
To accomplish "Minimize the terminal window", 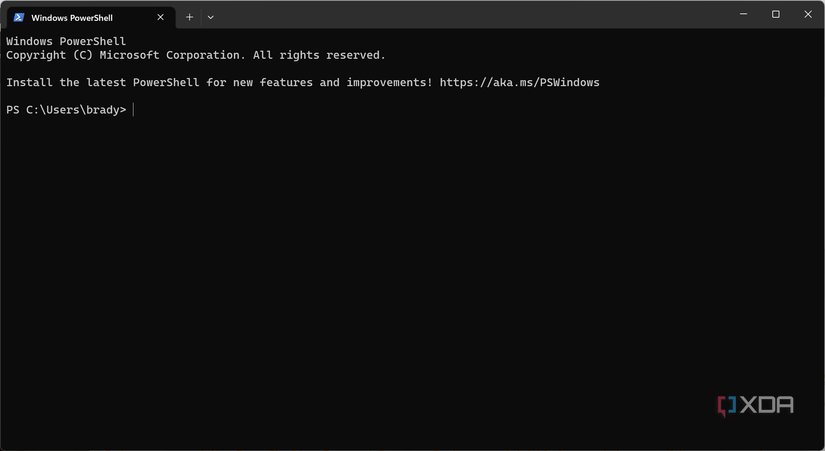I will point(743,14).
